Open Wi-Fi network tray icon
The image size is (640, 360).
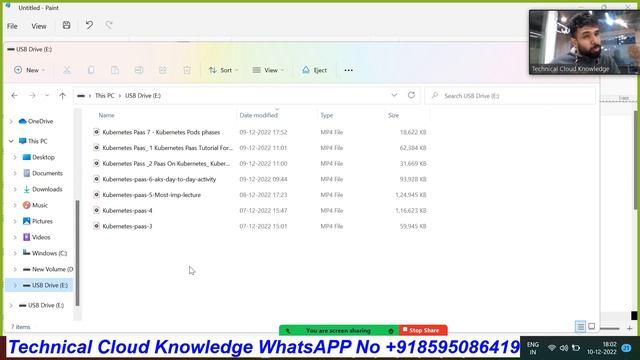[551, 348]
